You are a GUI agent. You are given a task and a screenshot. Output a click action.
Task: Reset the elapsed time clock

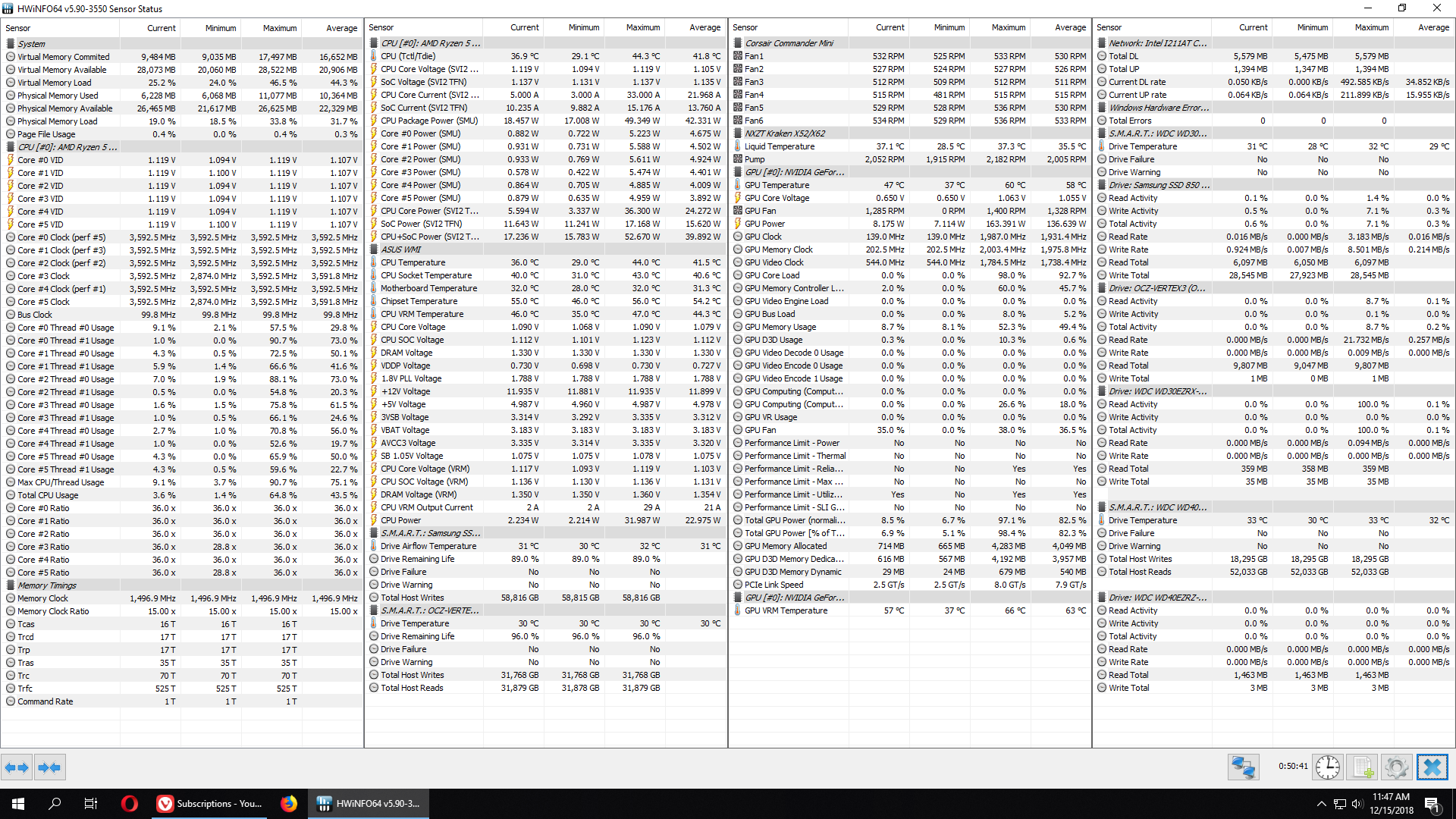[x=1327, y=767]
